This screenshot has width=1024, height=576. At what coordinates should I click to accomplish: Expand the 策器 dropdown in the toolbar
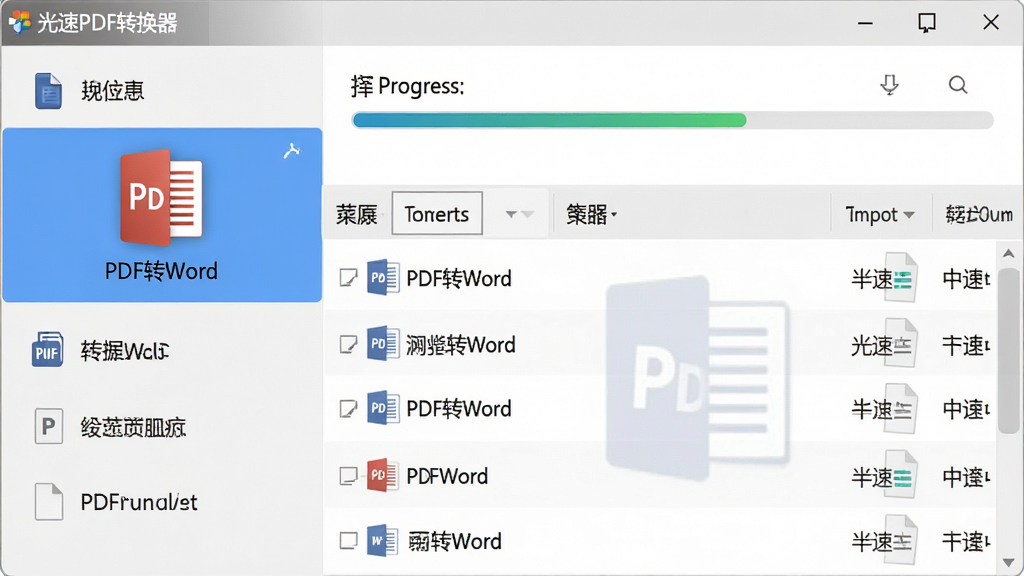(x=592, y=214)
